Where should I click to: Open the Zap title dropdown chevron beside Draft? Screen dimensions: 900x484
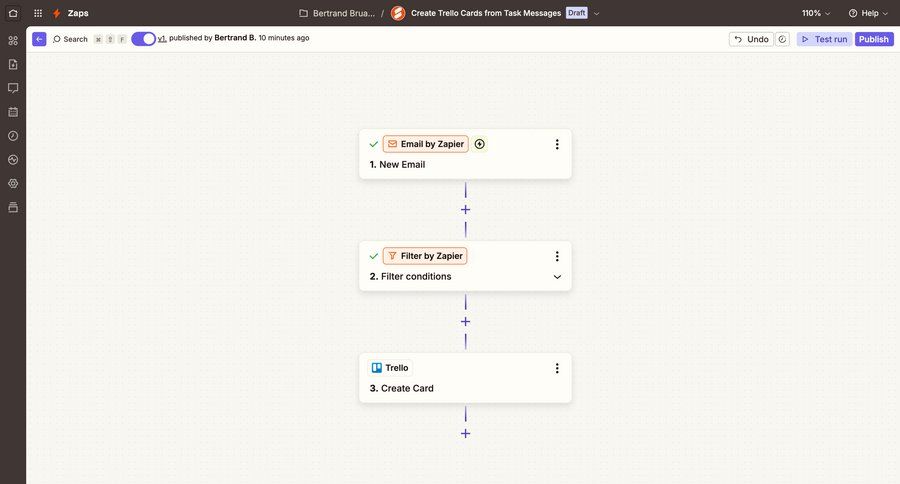click(x=596, y=13)
